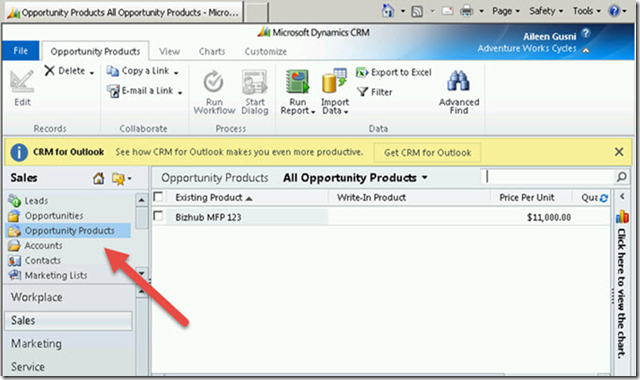Check the Bizhub MFP 123 row checkbox
This screenshot has height=380, width=640.
click(x=158, y=216)
